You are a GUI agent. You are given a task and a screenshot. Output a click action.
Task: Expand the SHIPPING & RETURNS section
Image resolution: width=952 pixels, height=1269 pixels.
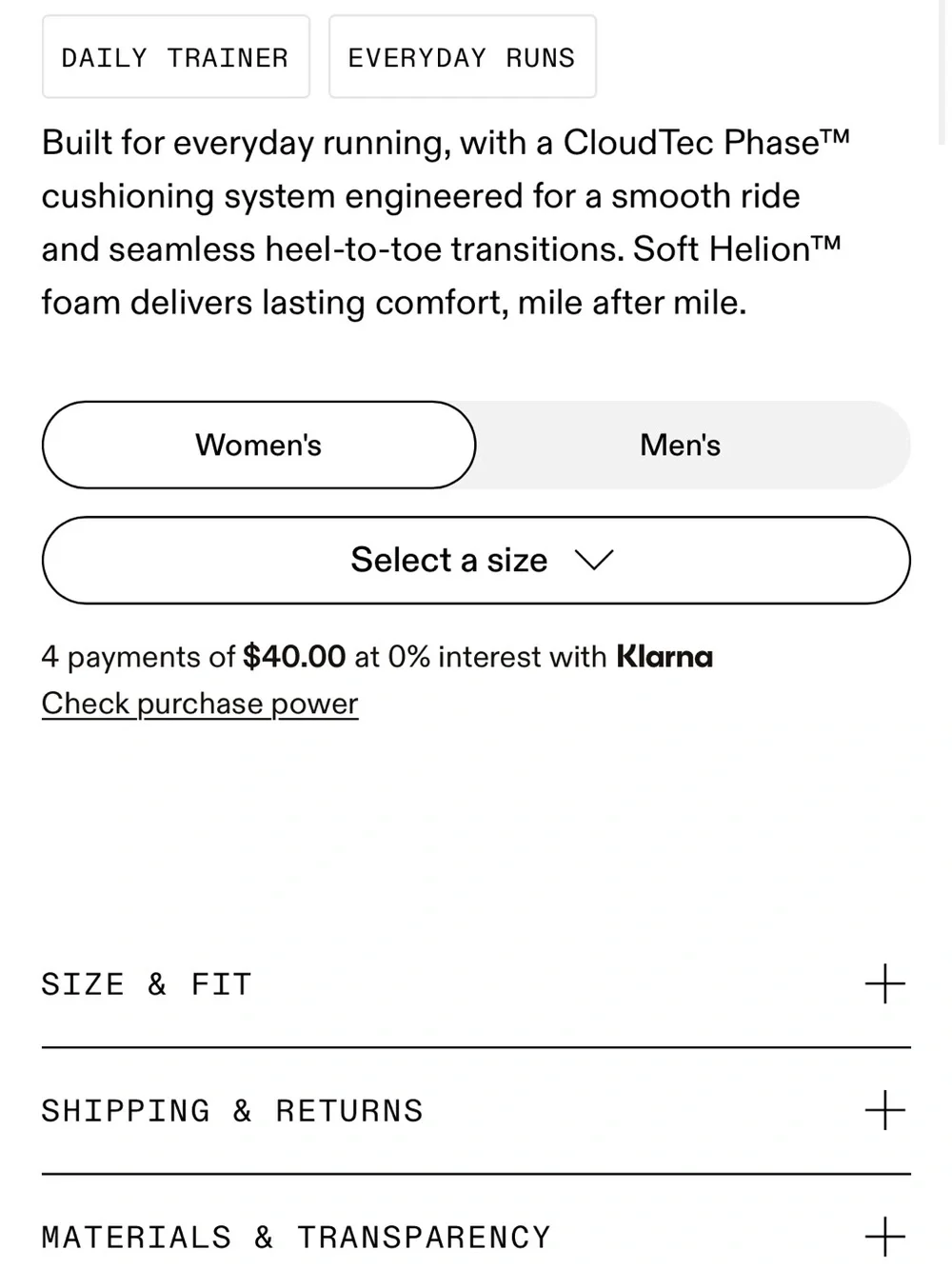coord(476,1111)
